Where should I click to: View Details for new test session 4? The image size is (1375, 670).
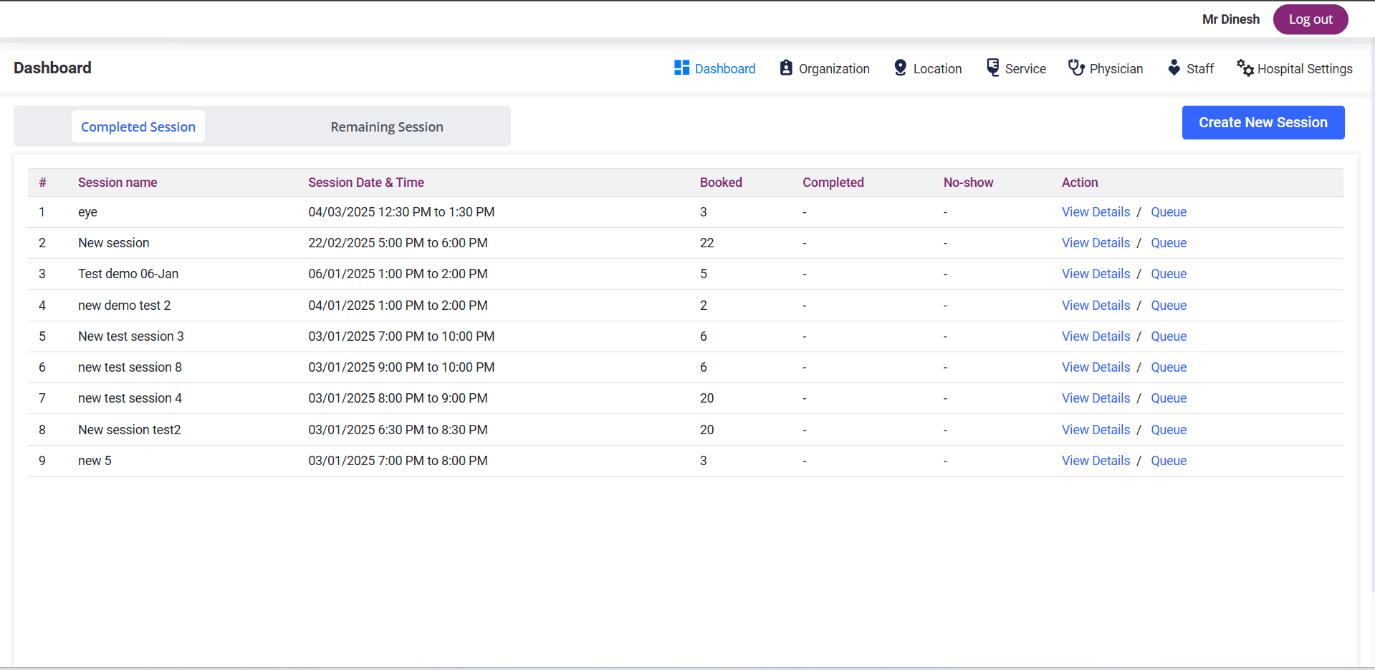tap(1095, 398)
